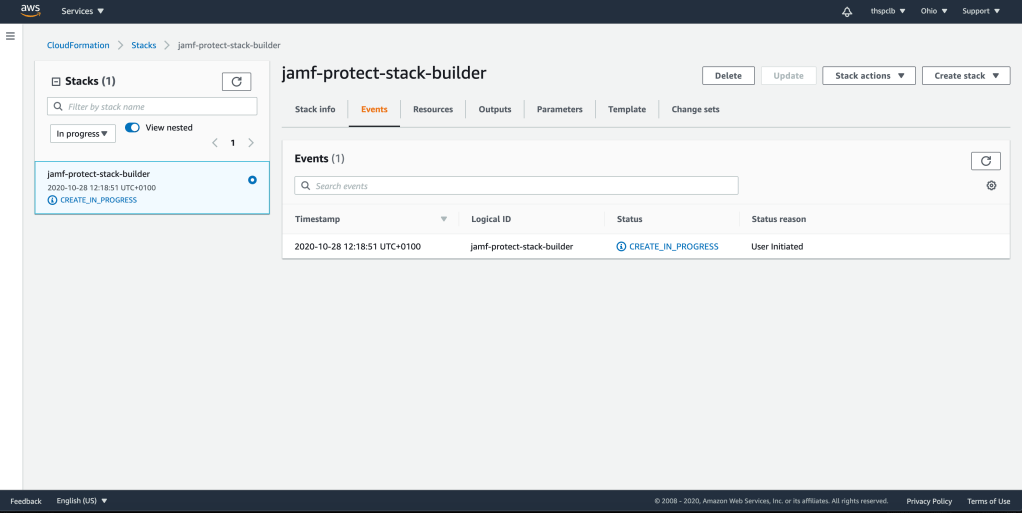
Task: Select the jamf-protect-stack-builder stack radio button
Action: pyautogui.click(x=252, y=180)
